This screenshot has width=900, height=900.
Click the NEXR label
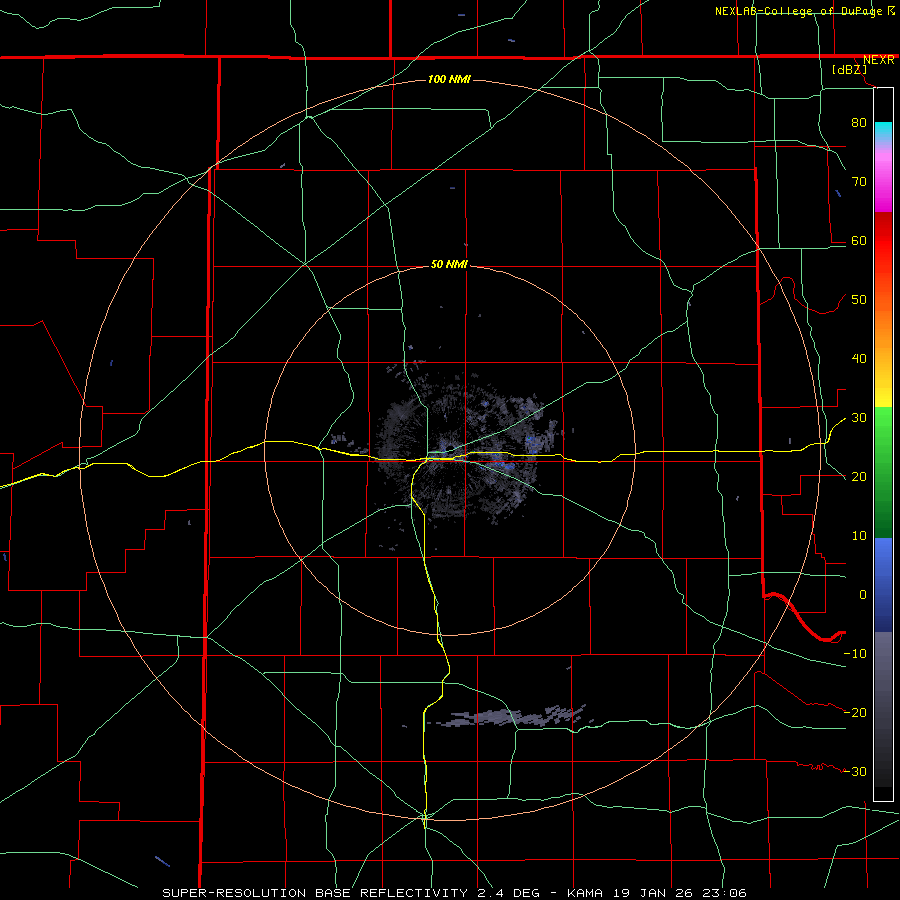click(878, 60)
